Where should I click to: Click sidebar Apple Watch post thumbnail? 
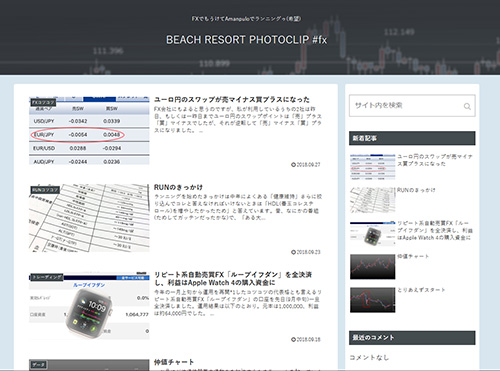point(373,234)
